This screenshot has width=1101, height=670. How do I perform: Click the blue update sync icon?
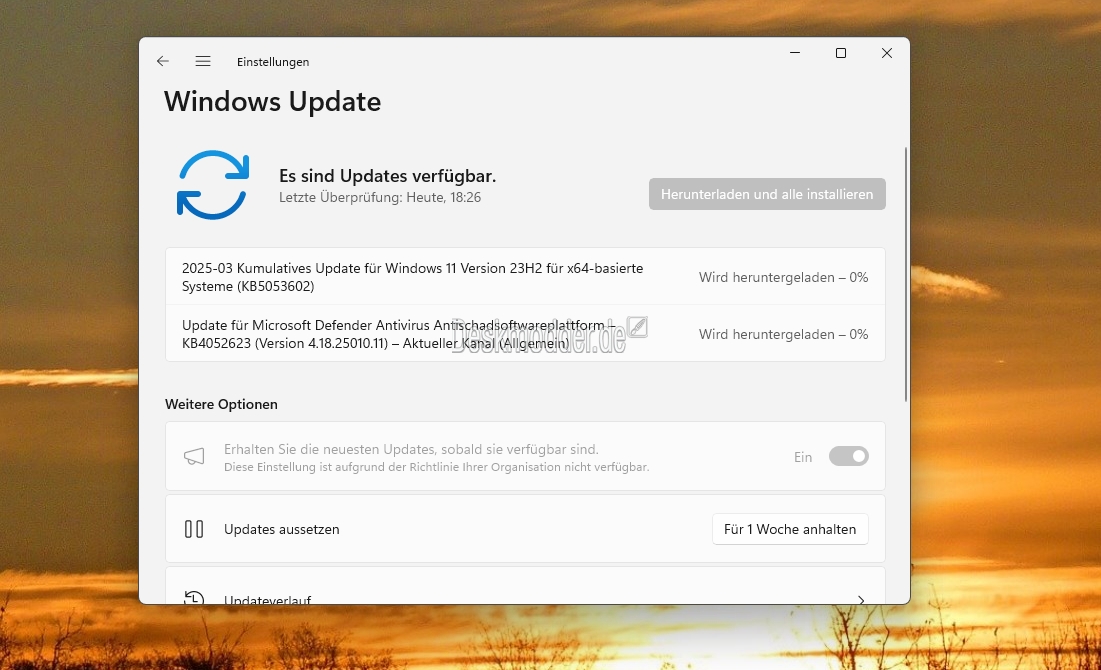coord(213,185)
